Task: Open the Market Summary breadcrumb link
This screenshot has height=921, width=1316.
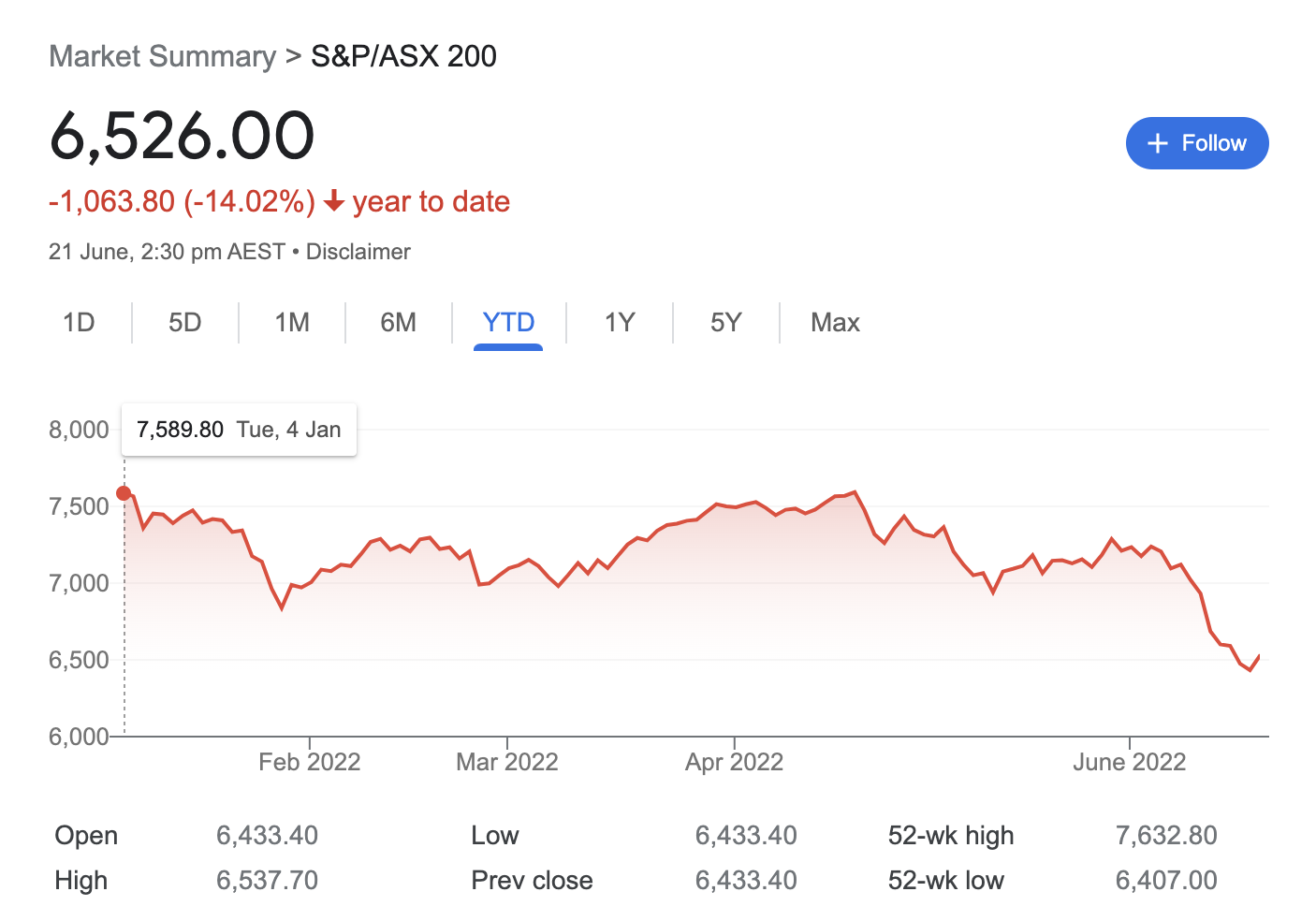Action: [162, 56]
